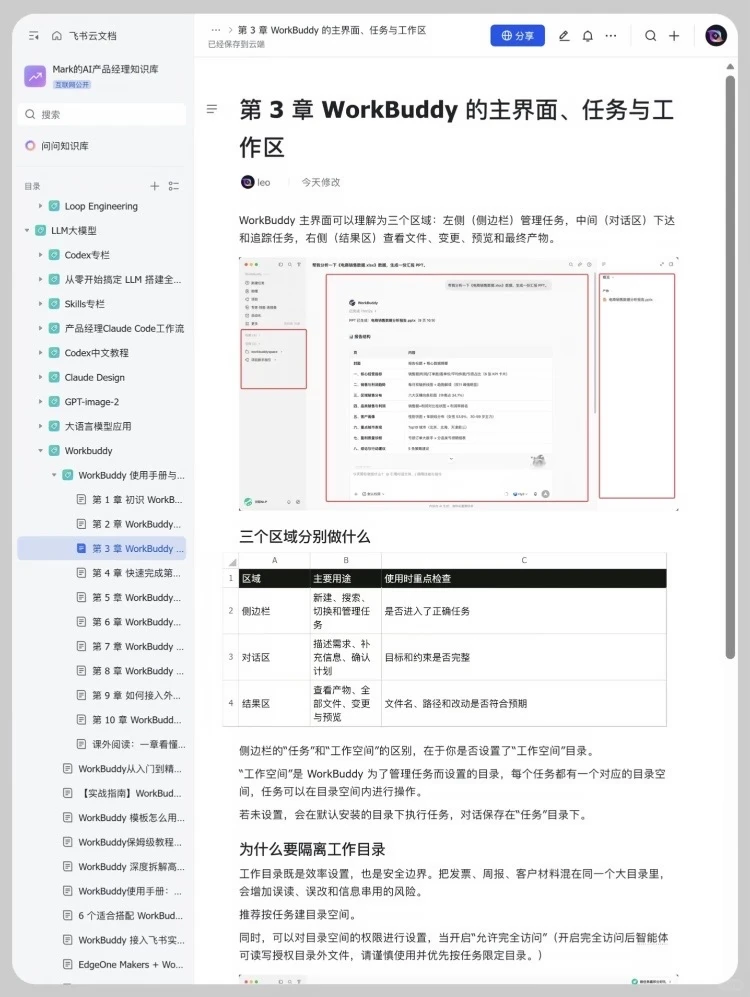Select column B header in table
Viewport: 750px width, 997px height.
[346, 560]
